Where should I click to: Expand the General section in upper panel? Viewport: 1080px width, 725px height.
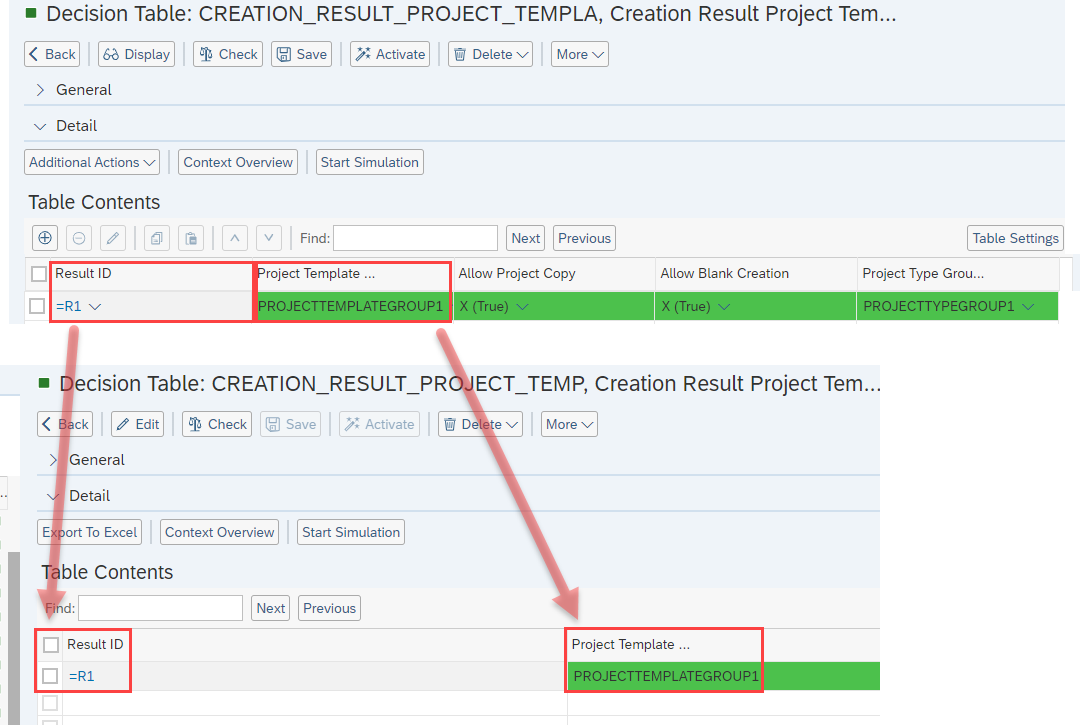pos(40,90)
